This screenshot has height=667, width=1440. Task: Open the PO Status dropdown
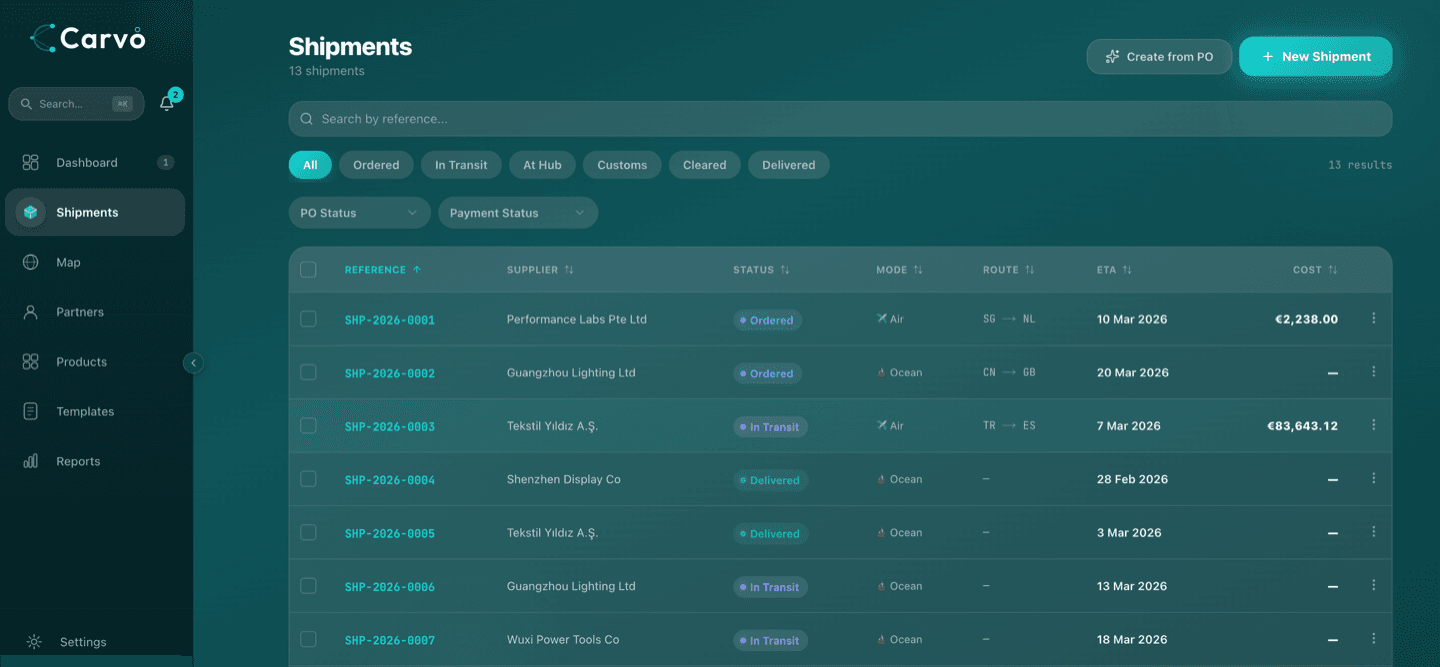coord(359,212)
